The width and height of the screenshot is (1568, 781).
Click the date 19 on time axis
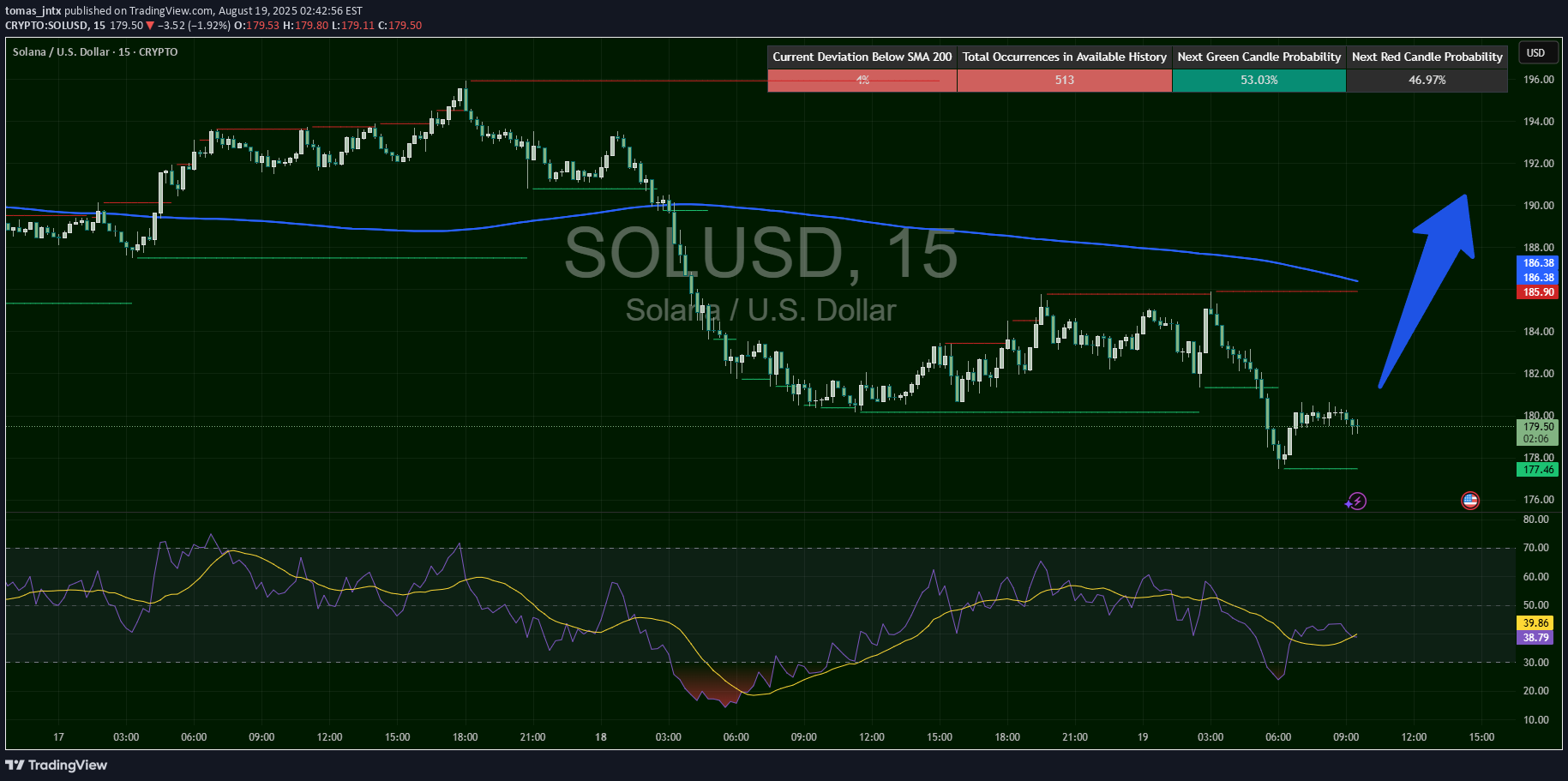click(1143, 737)
